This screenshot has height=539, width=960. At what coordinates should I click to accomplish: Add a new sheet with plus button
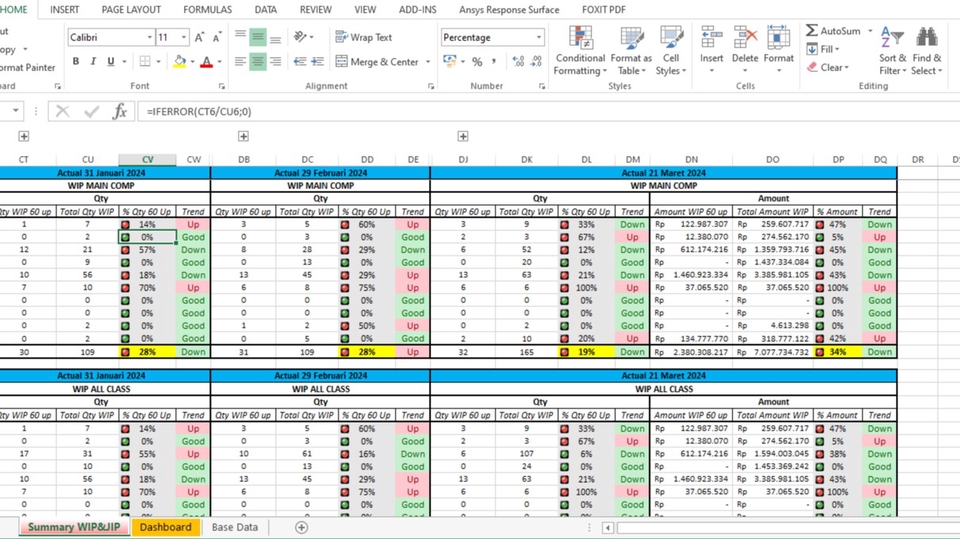[x=301, y=527]
